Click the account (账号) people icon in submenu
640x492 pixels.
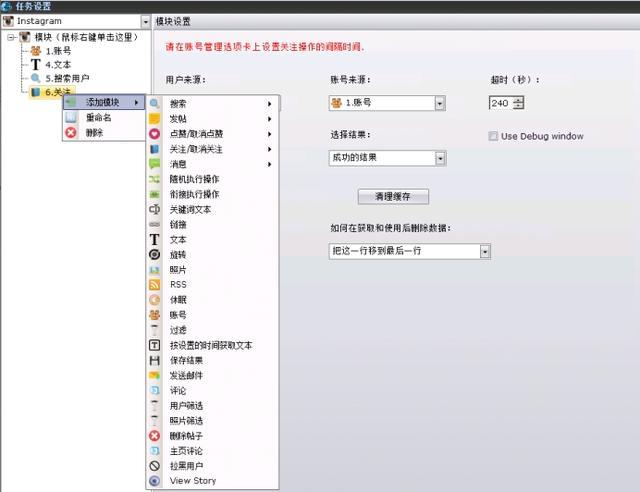click(154, 315)
